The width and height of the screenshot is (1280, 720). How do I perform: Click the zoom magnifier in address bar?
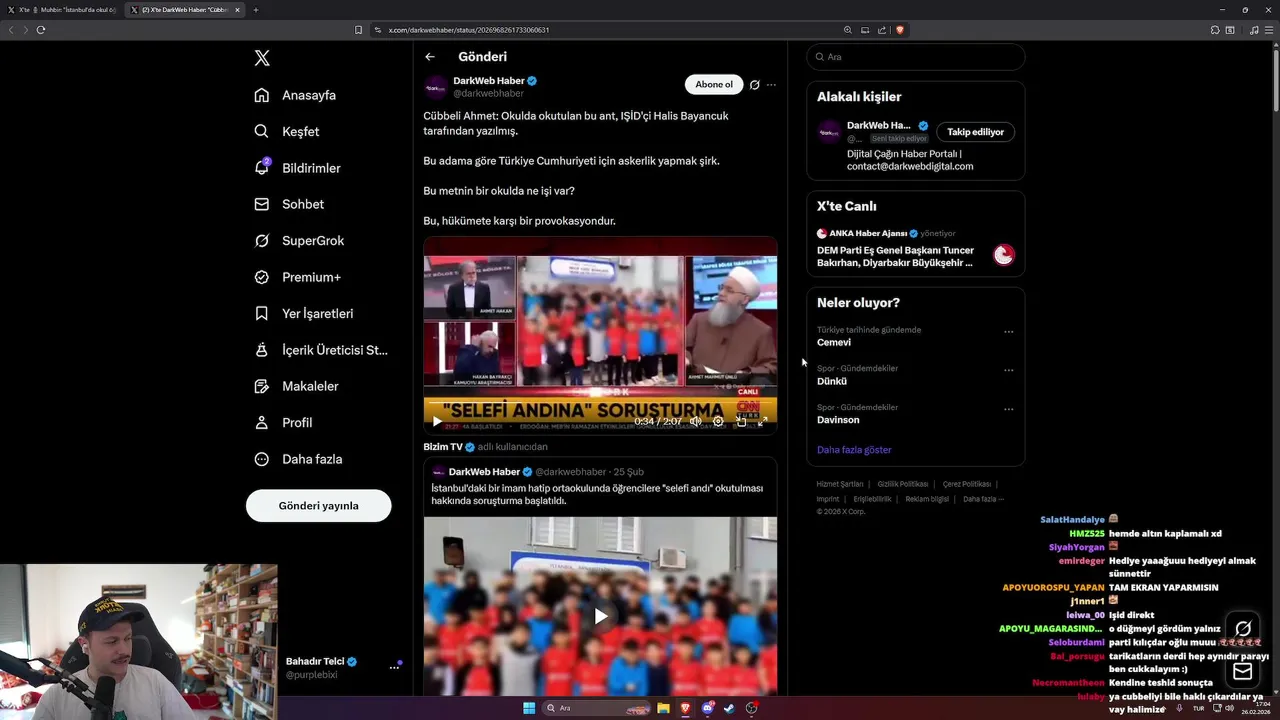[x=848, y=30]
